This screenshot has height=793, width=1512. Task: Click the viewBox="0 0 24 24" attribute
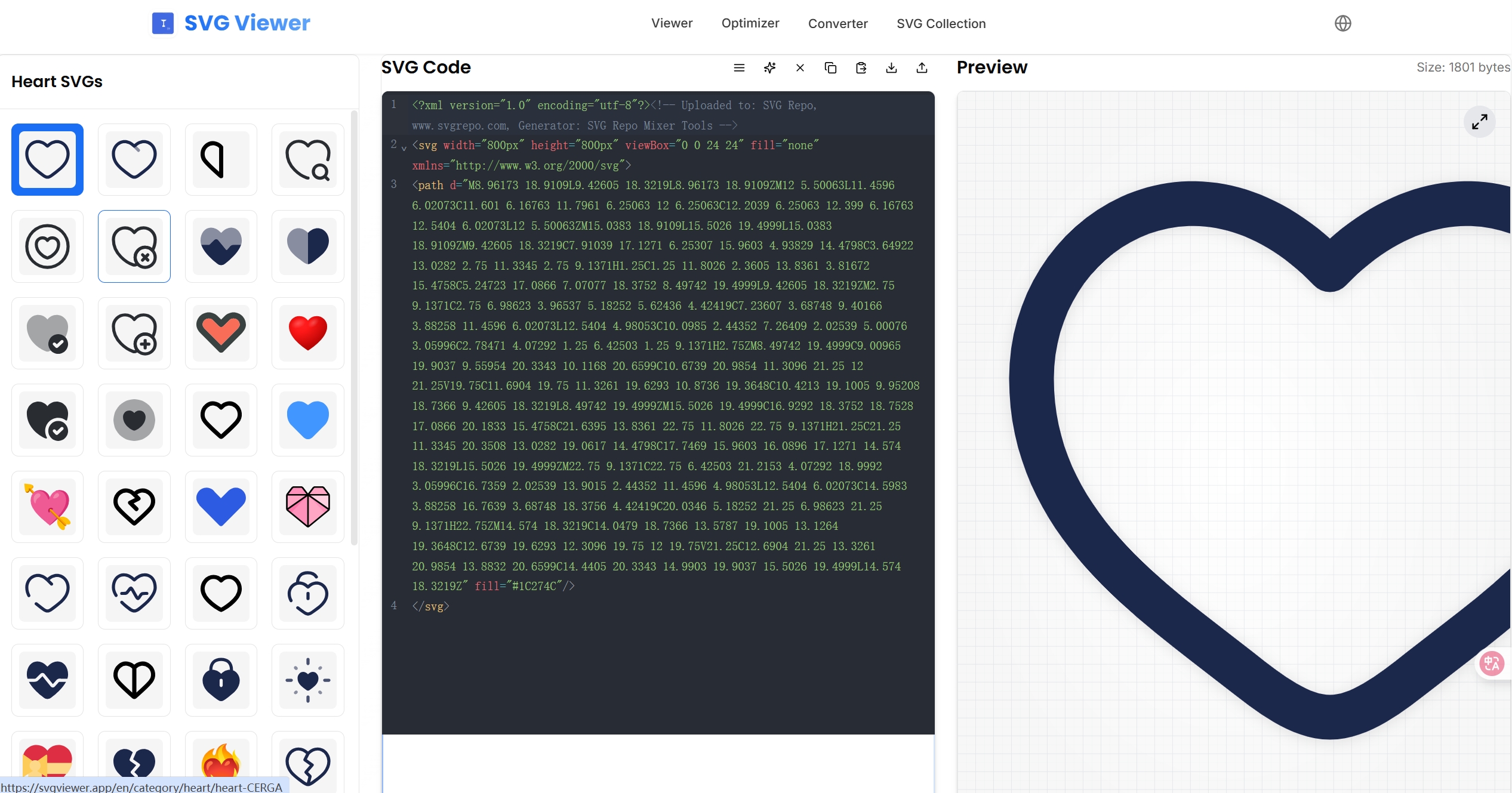[684, 145]
